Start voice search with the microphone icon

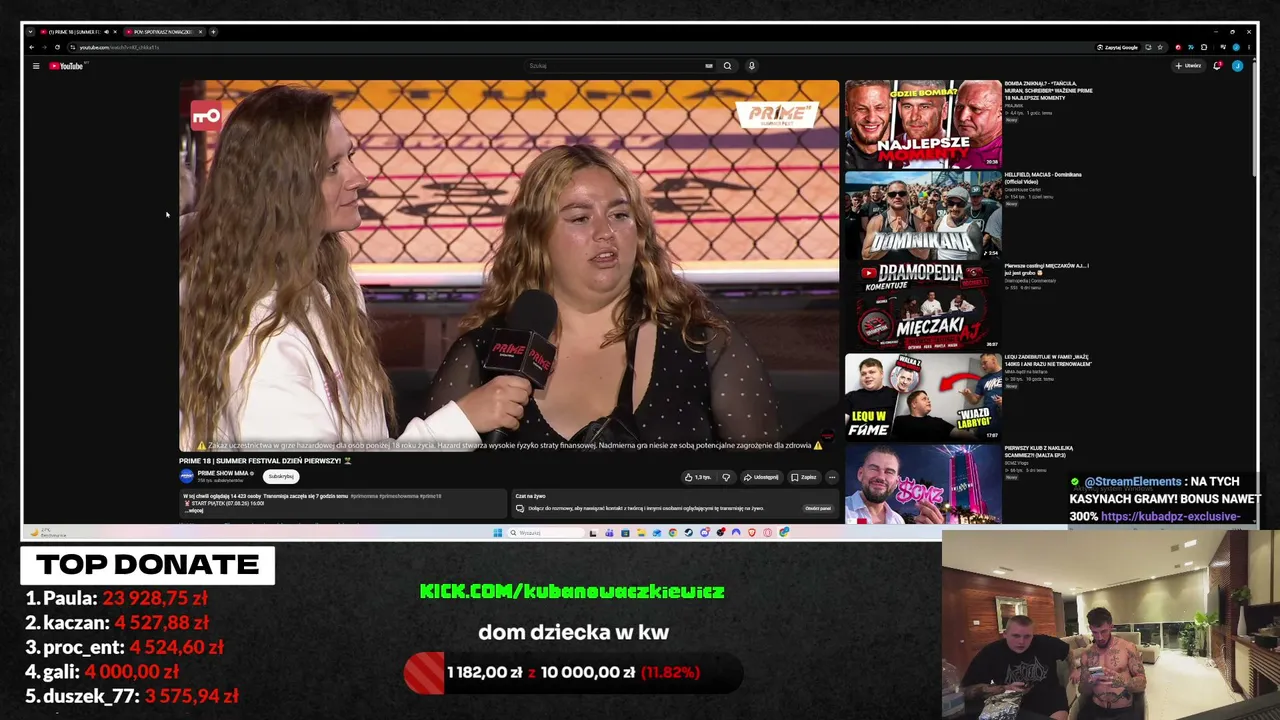point(752,66)
